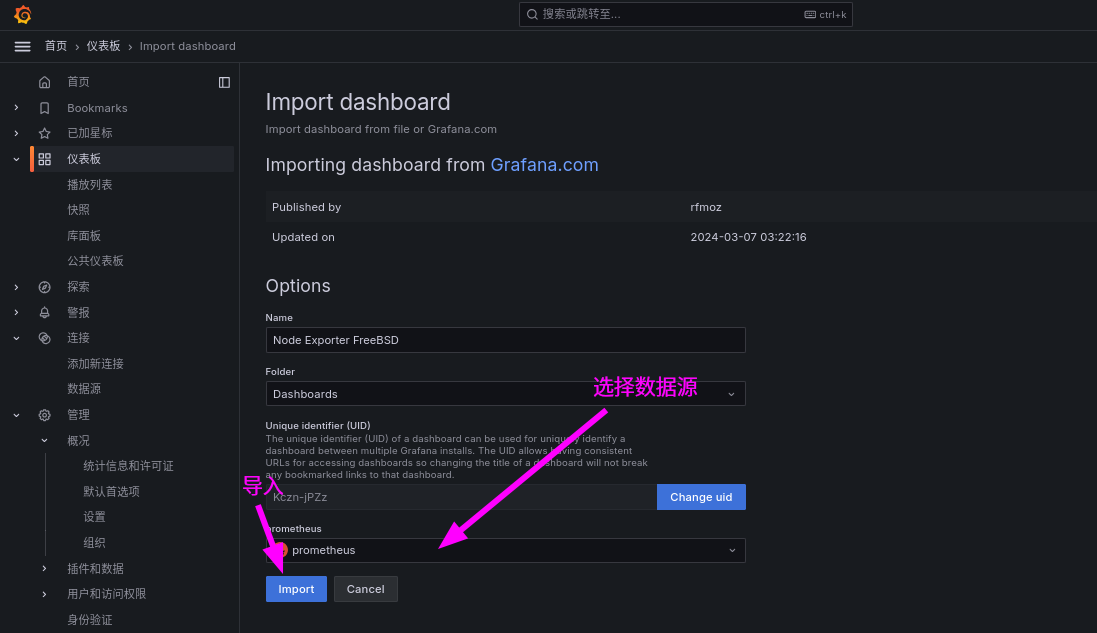Click the bell icon for 警报
The height and width of the screenshot is (633, 1097).
click(45, 313)
